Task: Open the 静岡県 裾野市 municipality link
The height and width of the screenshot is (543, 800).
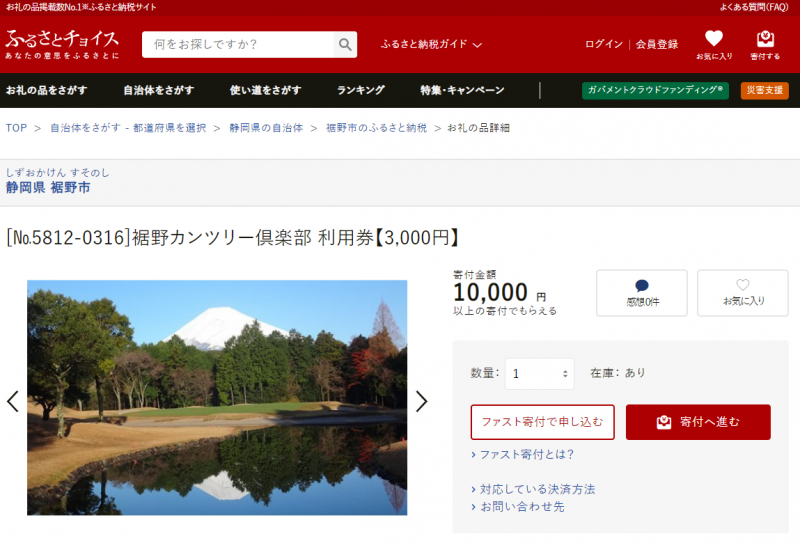Action: point(48,188)
